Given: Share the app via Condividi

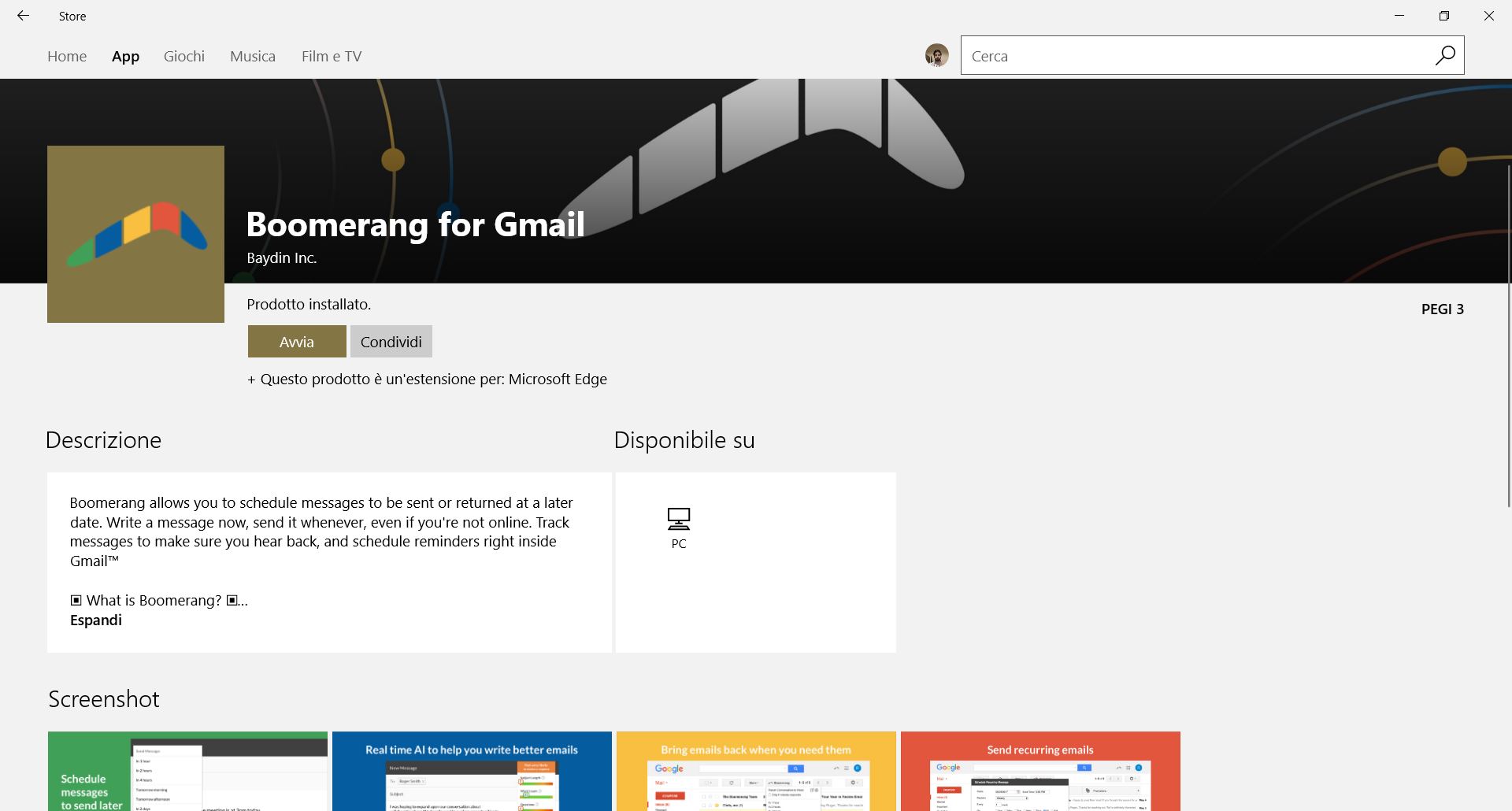Looking at the screenshot, I should coord(391,341).
